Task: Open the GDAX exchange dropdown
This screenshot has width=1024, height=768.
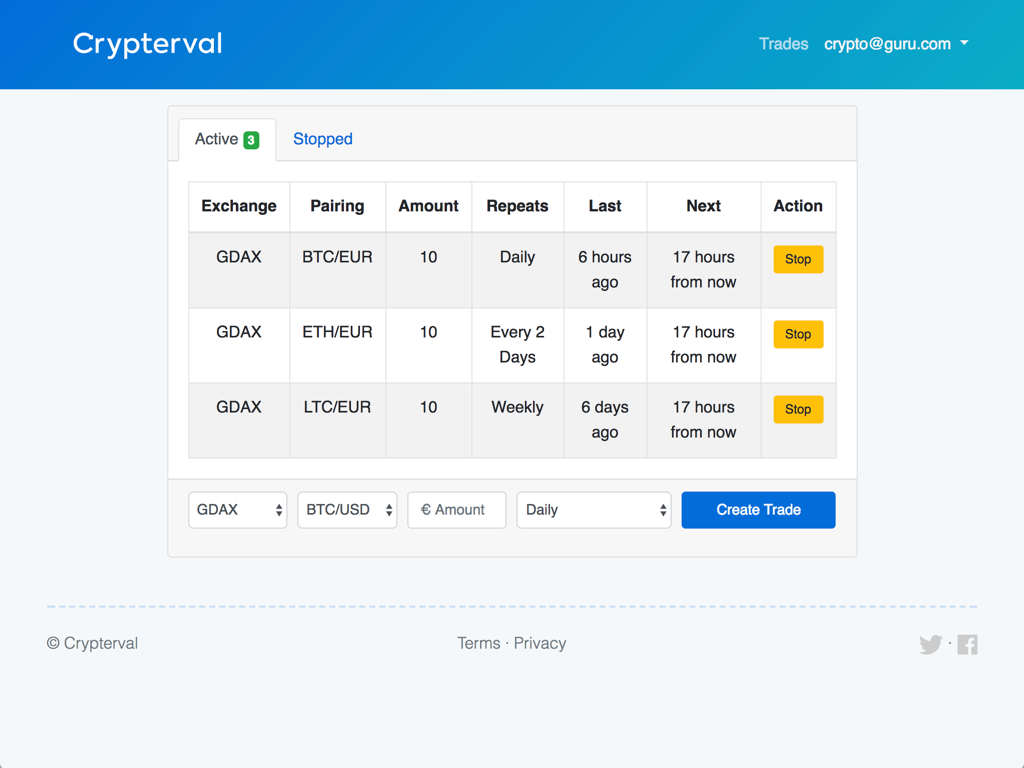Action: pos(238,510)
